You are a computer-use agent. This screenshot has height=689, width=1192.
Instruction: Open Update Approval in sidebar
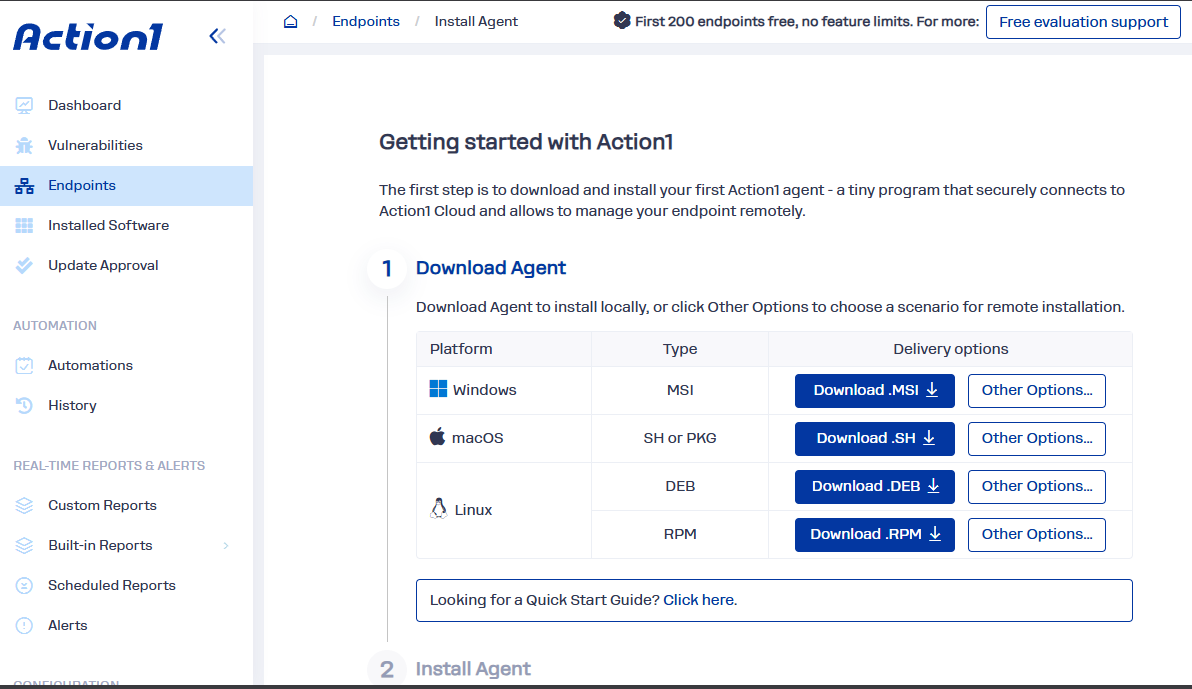coord(103,265)
